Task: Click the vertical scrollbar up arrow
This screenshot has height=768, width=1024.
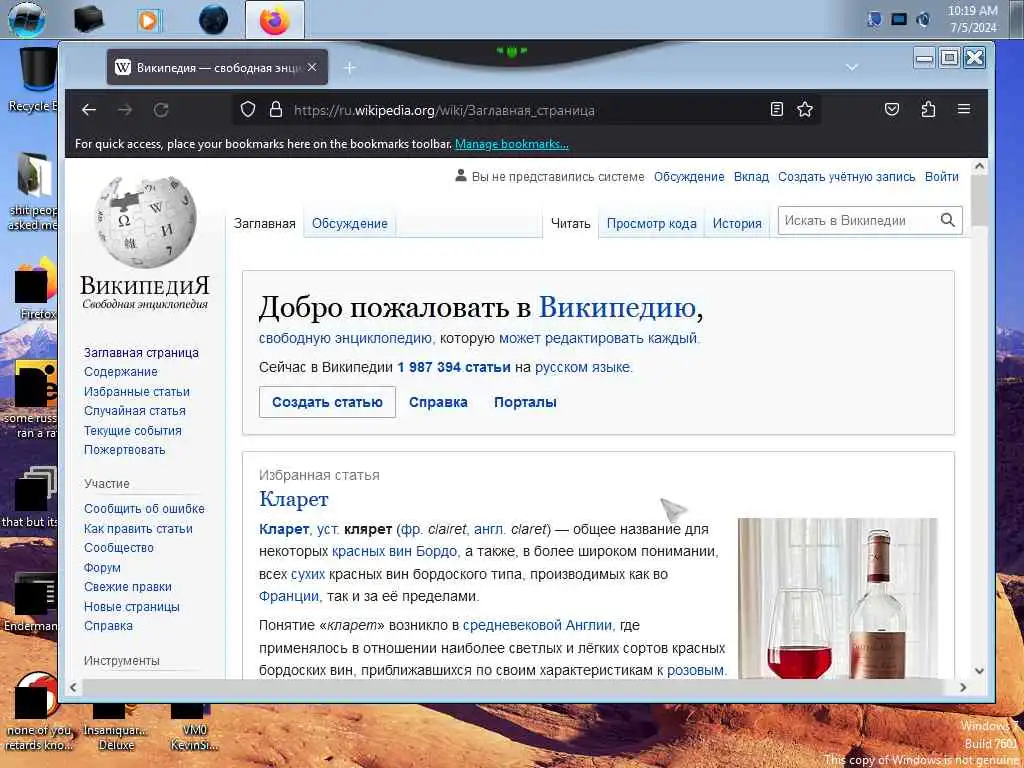Action: [979, 167]
